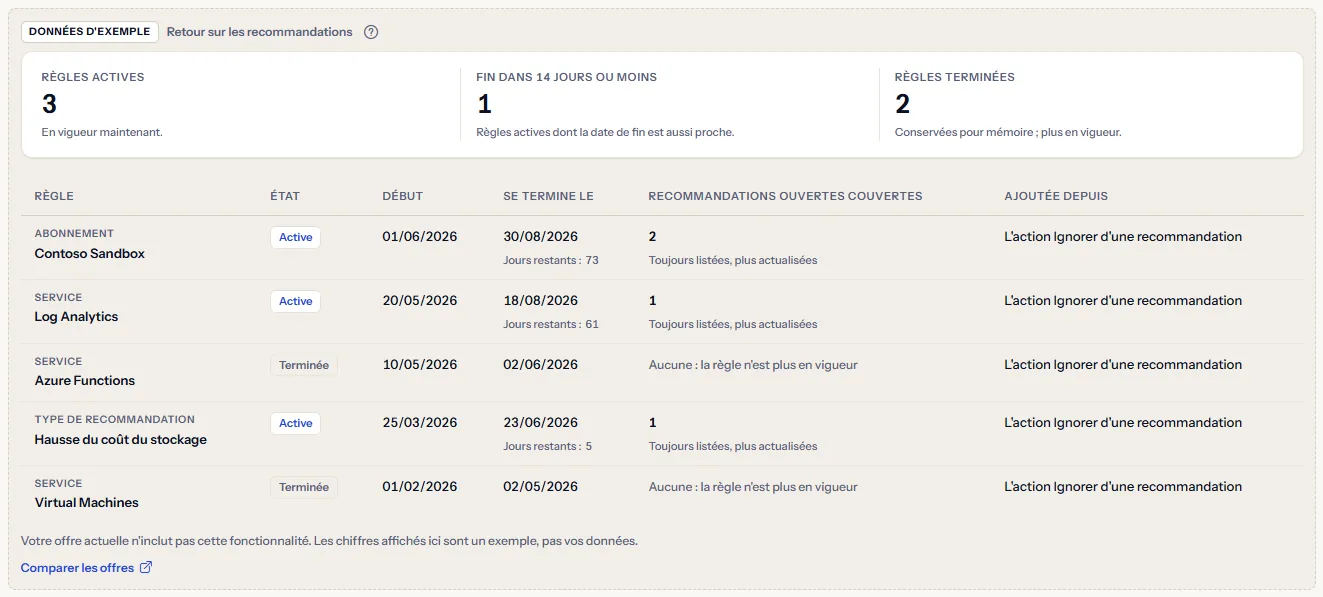The width and height of the screenshot is (1323, 597).
Task: Click the État column header
Action: click(285, 196)
